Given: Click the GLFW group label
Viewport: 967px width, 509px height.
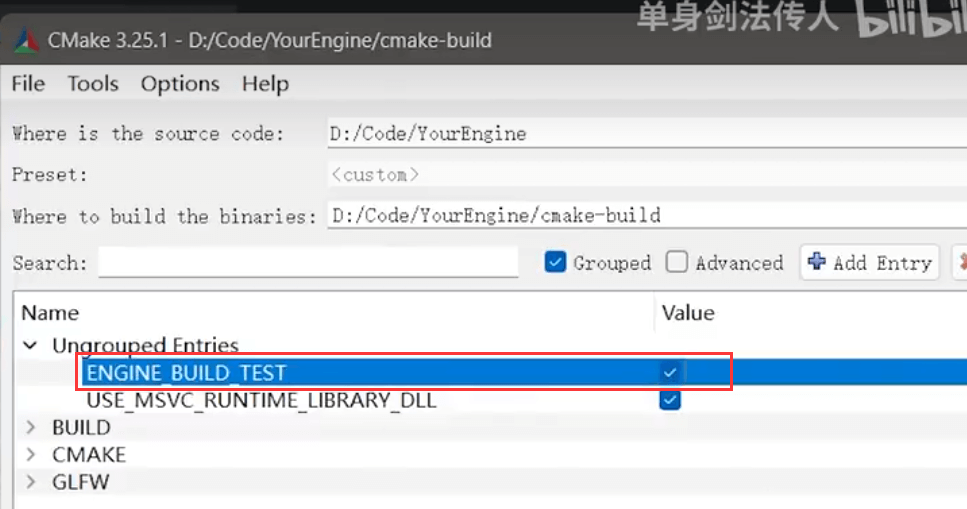Looking at the screenshot, I should pos(81,481).
